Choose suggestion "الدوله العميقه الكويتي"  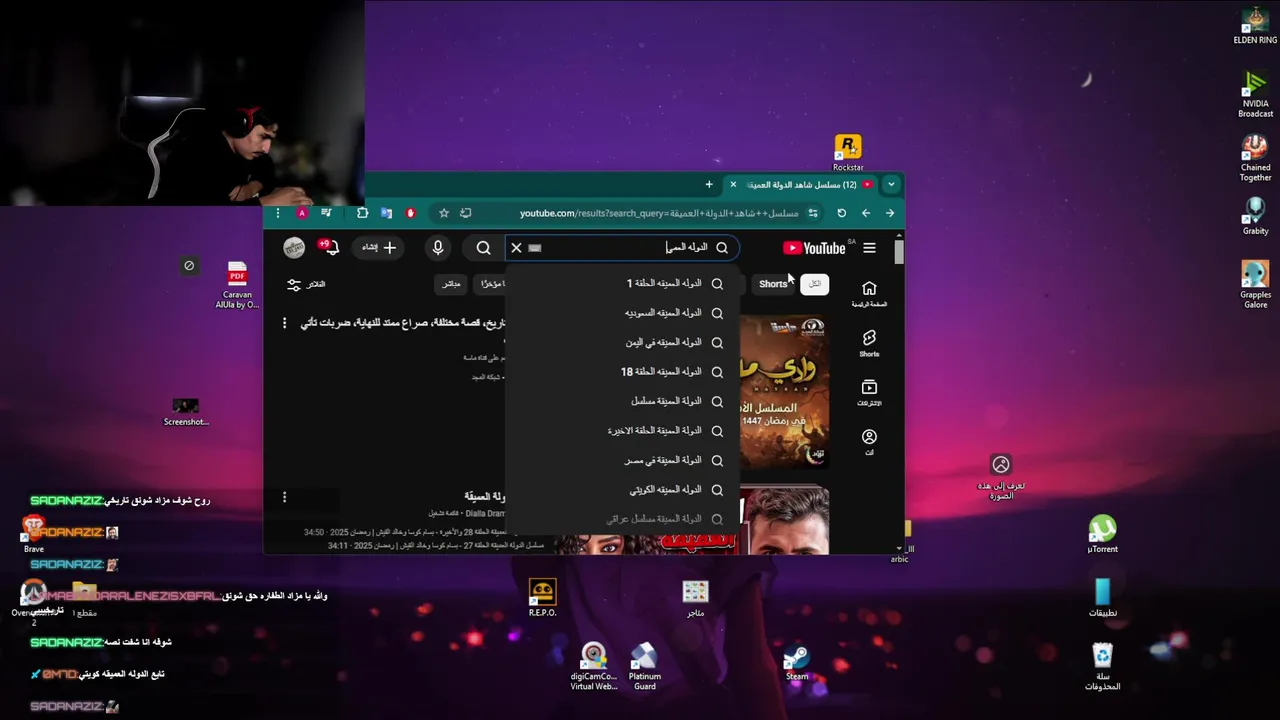click(x=620, y=490)
